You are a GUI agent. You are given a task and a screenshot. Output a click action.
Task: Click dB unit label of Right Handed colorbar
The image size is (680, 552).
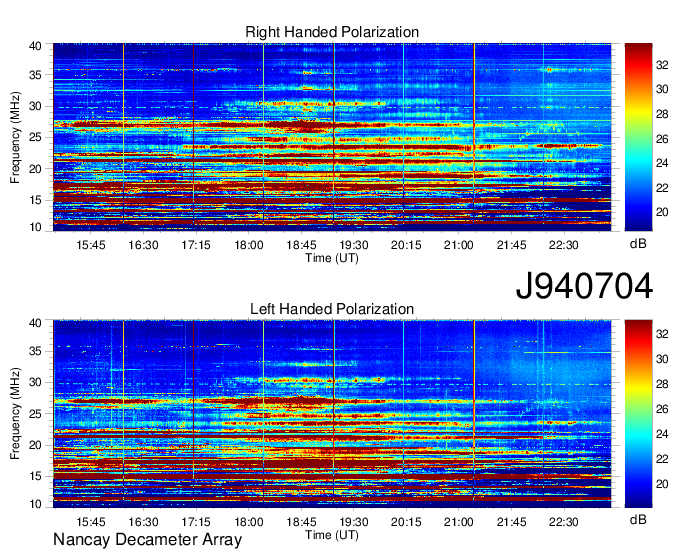tap(638, 244)
